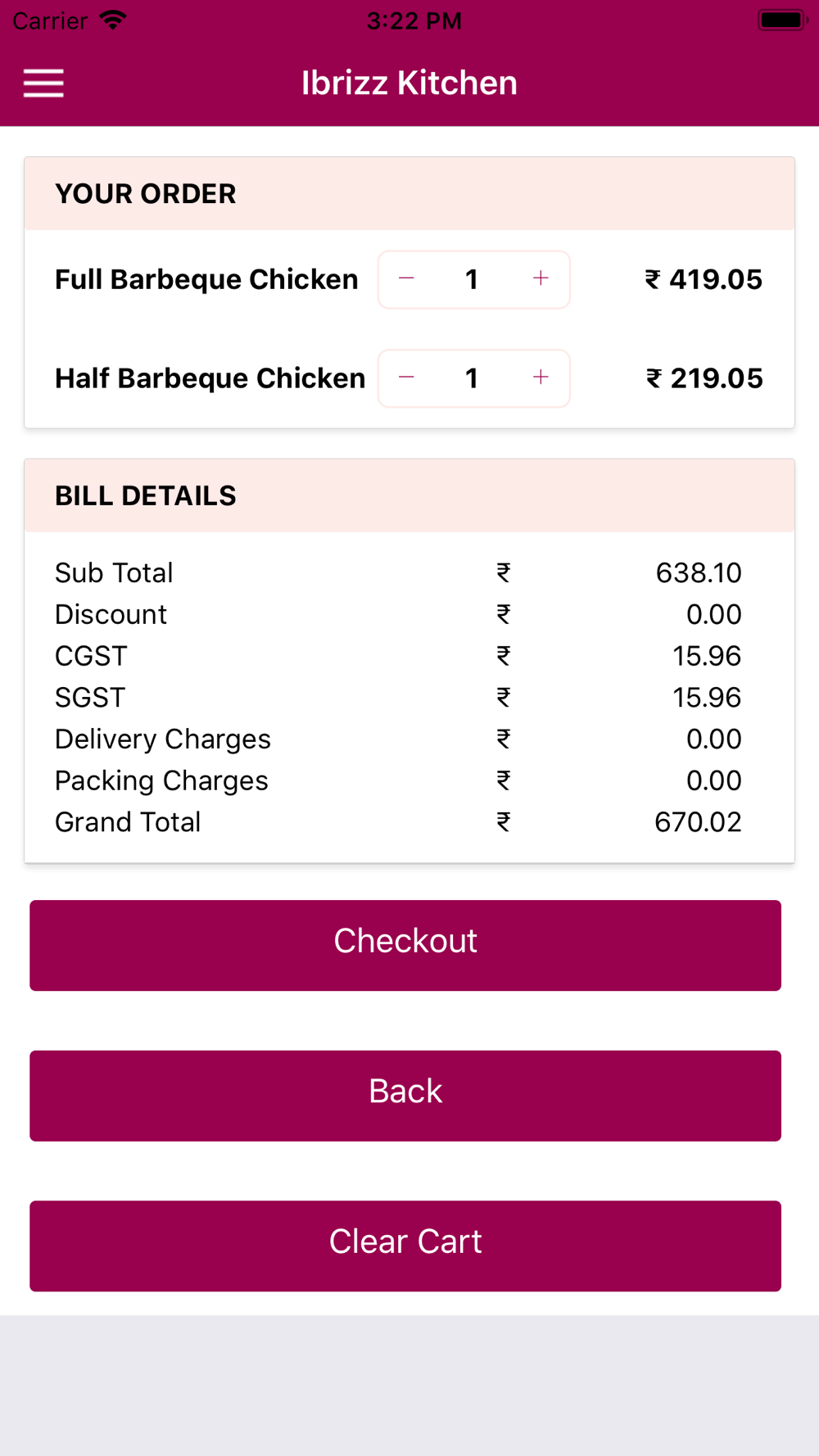The image size is (819, 1456).
Task: Tap the Full Barbeque Chicken price ₹ 419.05
Action: coord(704,280)
